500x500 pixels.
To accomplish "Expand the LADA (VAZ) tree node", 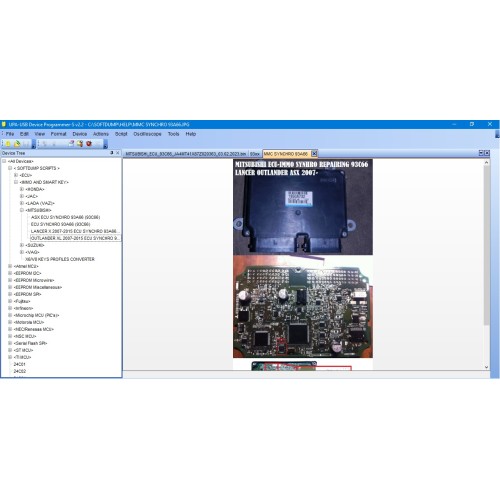I will pyautogui.click(x=22, y=203).
